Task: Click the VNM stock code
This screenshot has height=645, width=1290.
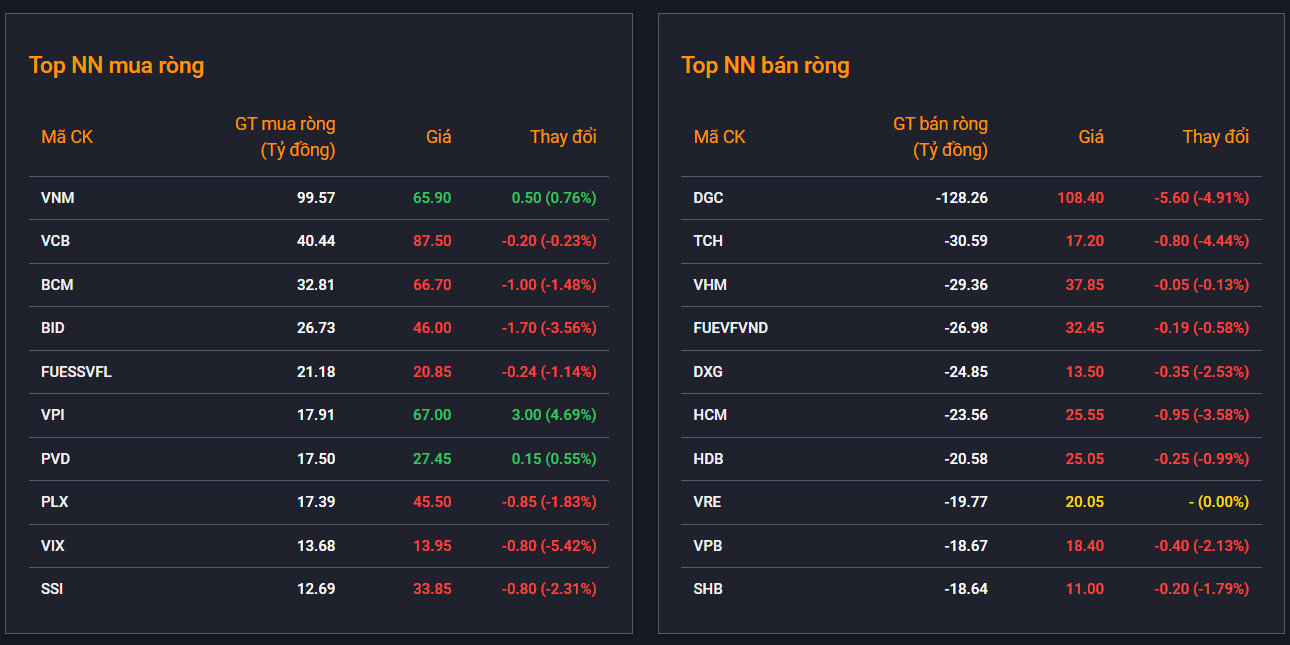Action: click(x=58, y=198)
